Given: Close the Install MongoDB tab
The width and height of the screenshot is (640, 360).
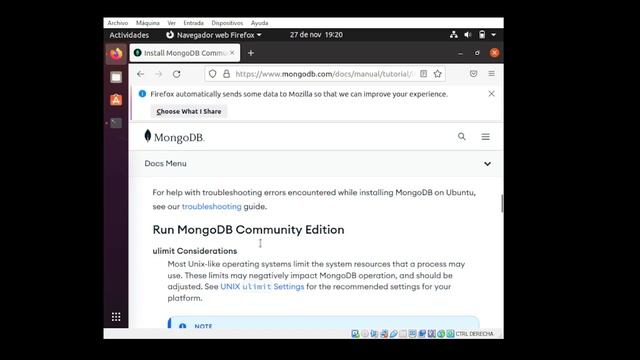Looking at the screenshot, I should 232,53.
